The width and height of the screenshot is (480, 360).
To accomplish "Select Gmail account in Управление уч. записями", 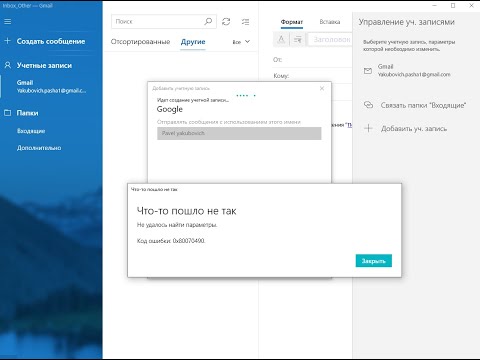I will coord(416,70).
